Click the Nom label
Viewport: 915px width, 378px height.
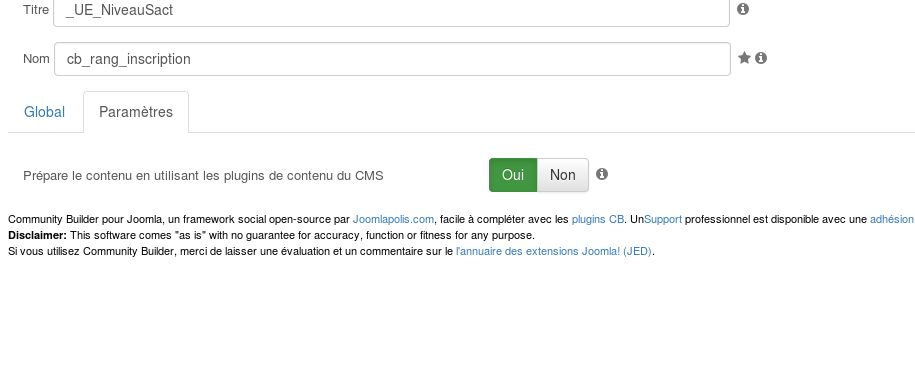(36, 59)
